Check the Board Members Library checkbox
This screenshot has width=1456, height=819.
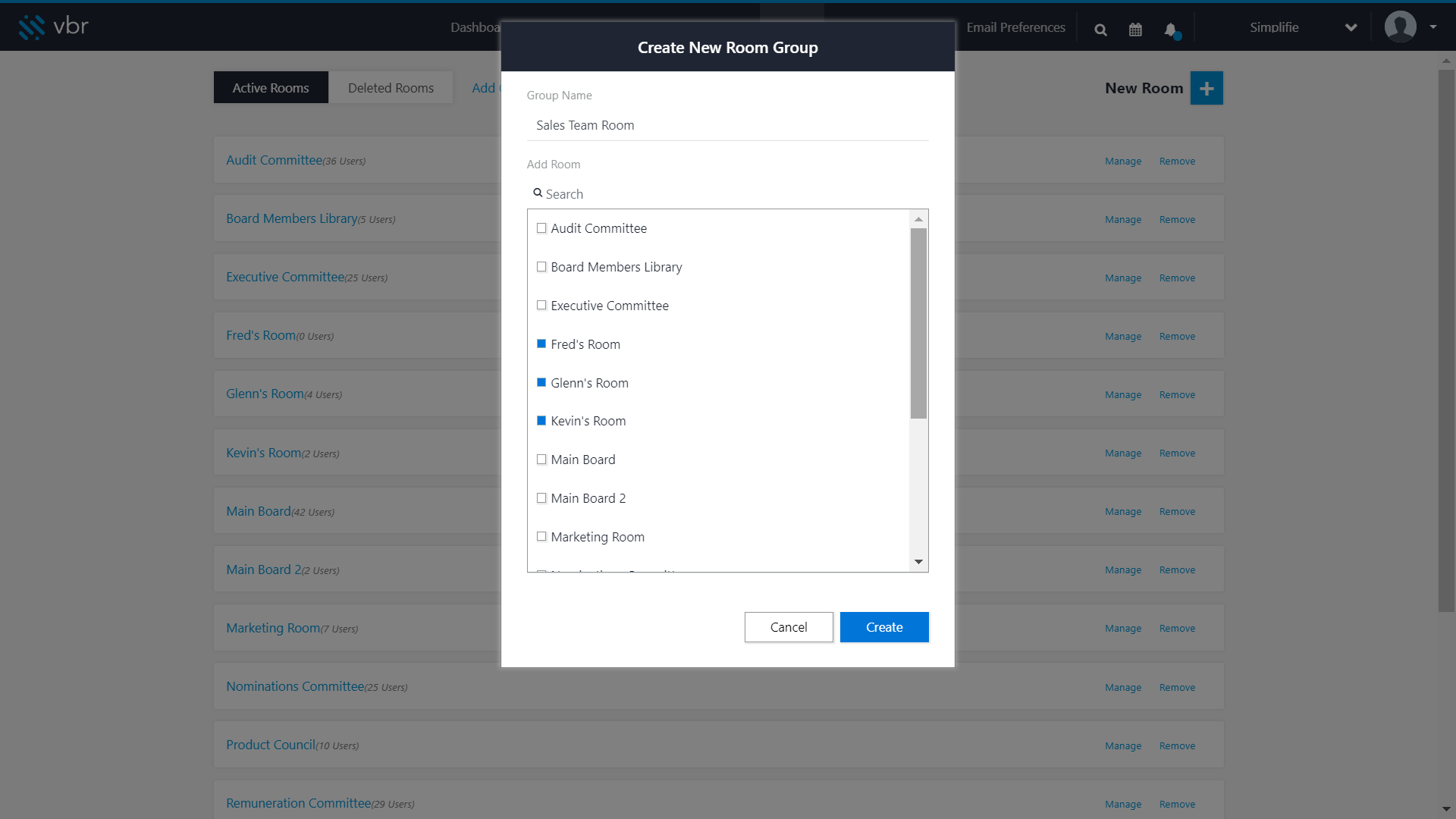[x=541, y=267]
